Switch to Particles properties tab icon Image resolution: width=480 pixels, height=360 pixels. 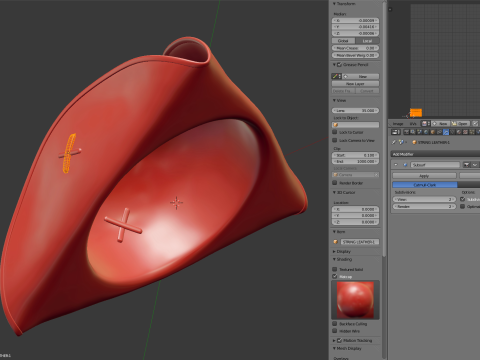click(472, 132)
